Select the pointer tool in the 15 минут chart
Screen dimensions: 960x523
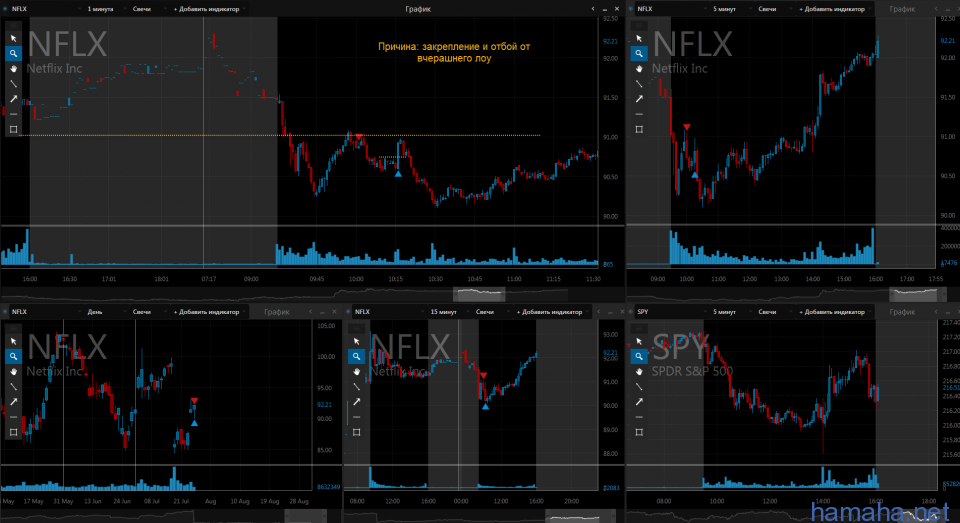pyautogui.click(x=356, y=341)
